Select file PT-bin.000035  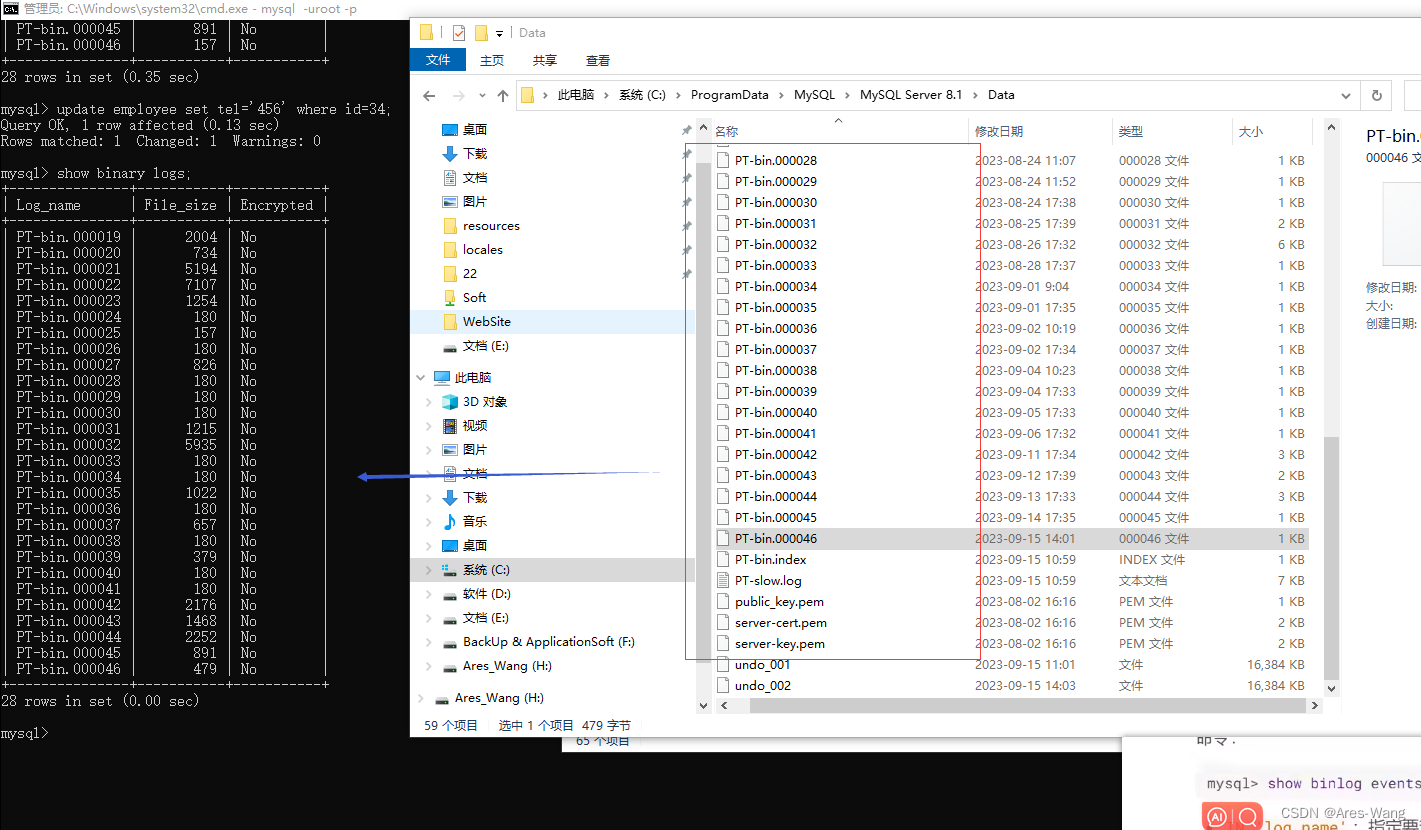coord(776,307)
